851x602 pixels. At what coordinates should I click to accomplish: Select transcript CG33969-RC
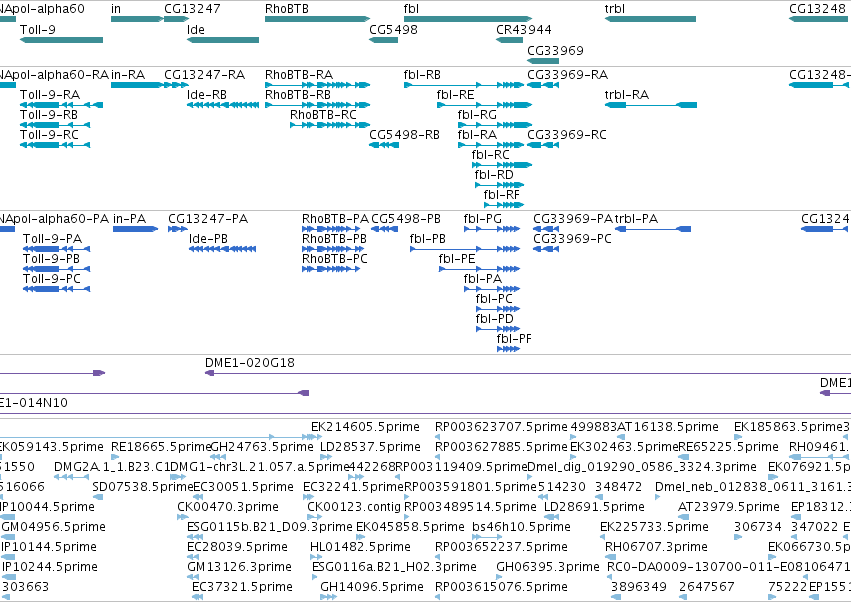543,145
